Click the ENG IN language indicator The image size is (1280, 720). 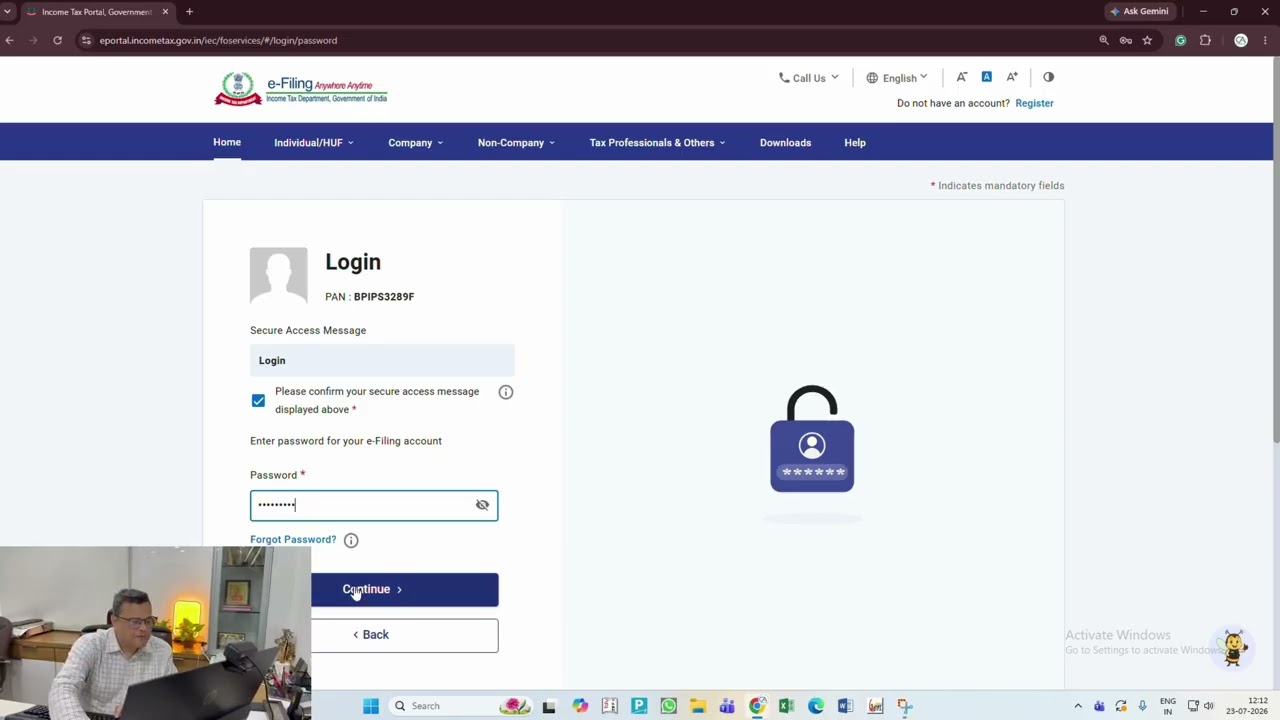click(1167, 706)
